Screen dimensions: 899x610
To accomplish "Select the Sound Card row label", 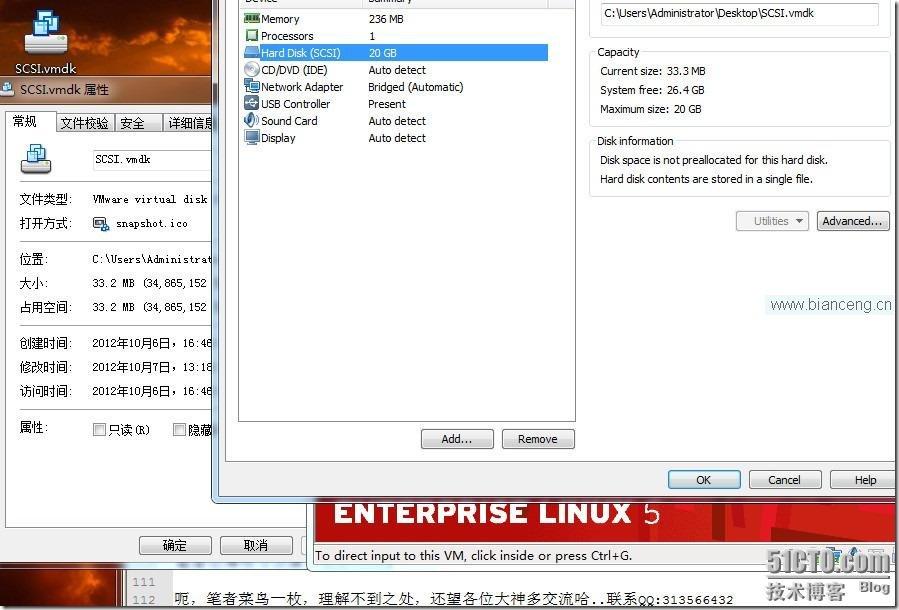I will coord(289,121).
